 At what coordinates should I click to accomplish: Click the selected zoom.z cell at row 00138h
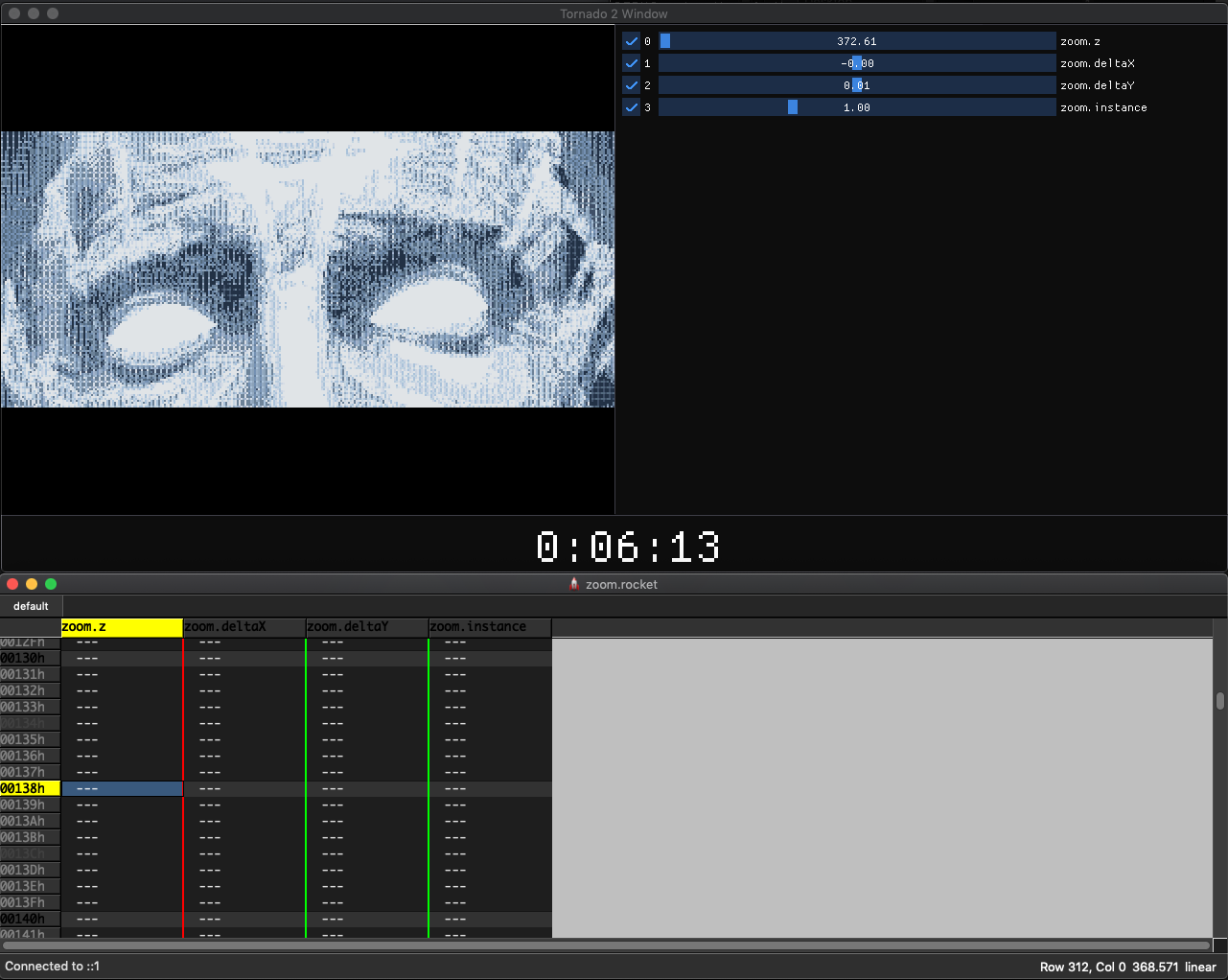(x=122, y=788)
